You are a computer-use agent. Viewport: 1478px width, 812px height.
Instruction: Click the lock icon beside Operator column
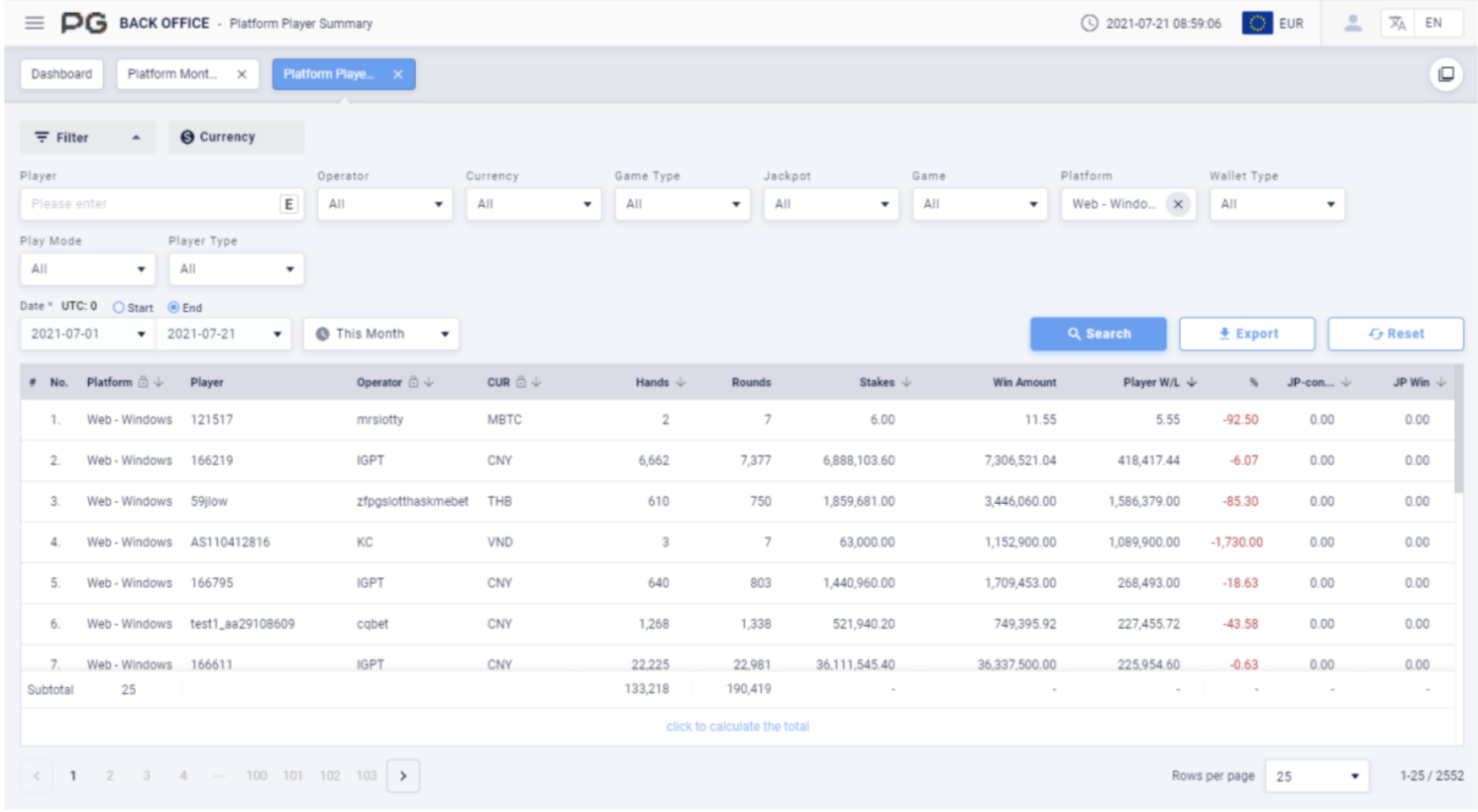tap(414, 382)
